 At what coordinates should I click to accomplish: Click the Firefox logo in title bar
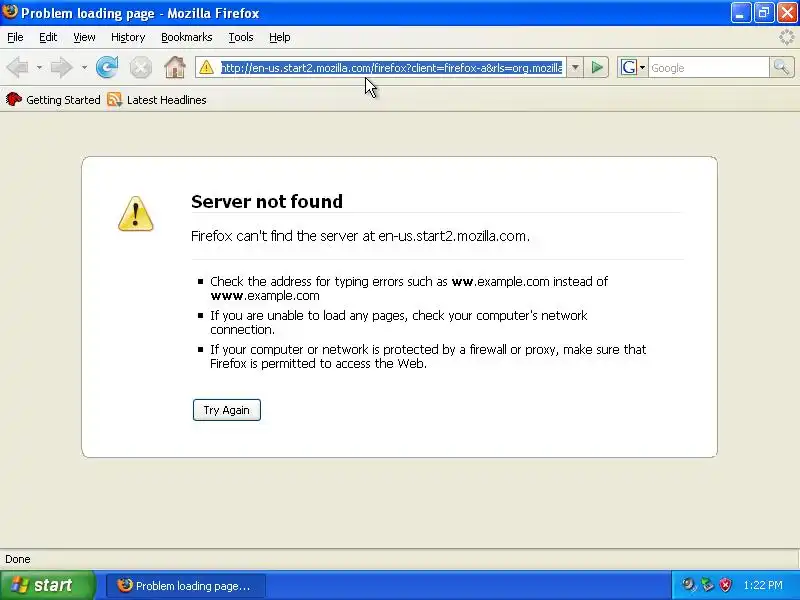click(x=10, y=11)
